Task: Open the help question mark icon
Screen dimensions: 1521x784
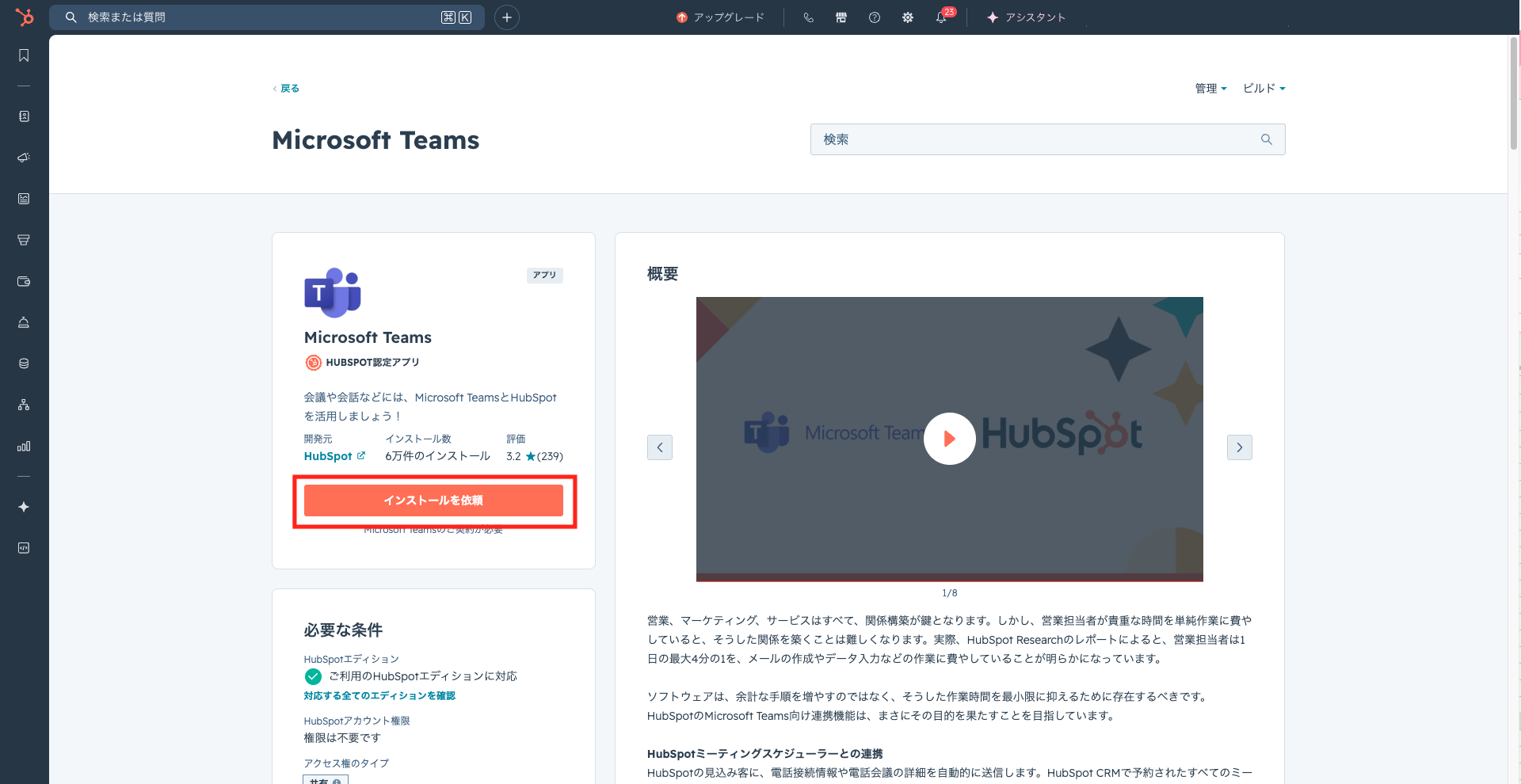Action: (875, 17)
